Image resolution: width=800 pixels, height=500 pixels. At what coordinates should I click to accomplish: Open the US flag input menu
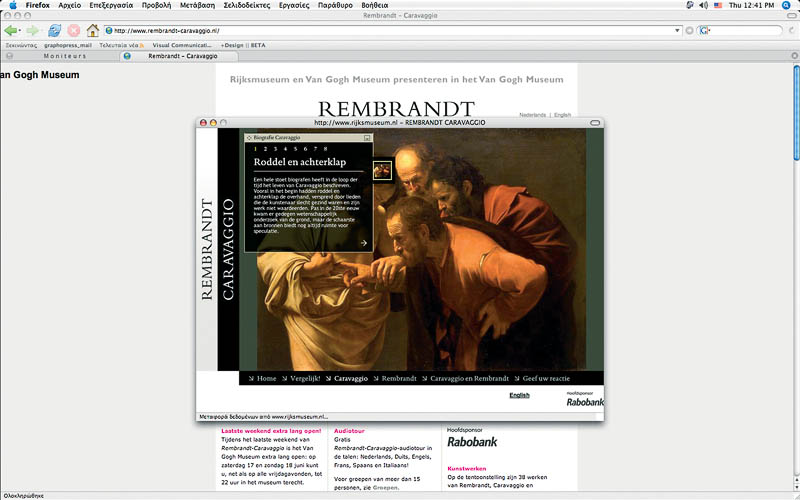718,5
